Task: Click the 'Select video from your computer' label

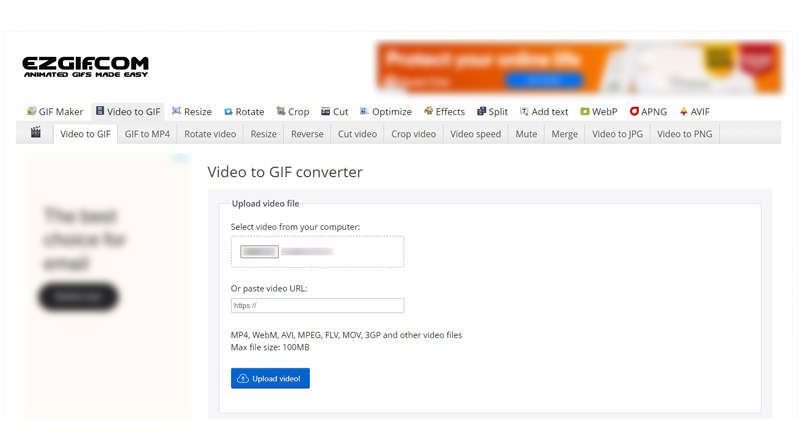Action: [295, 227]
